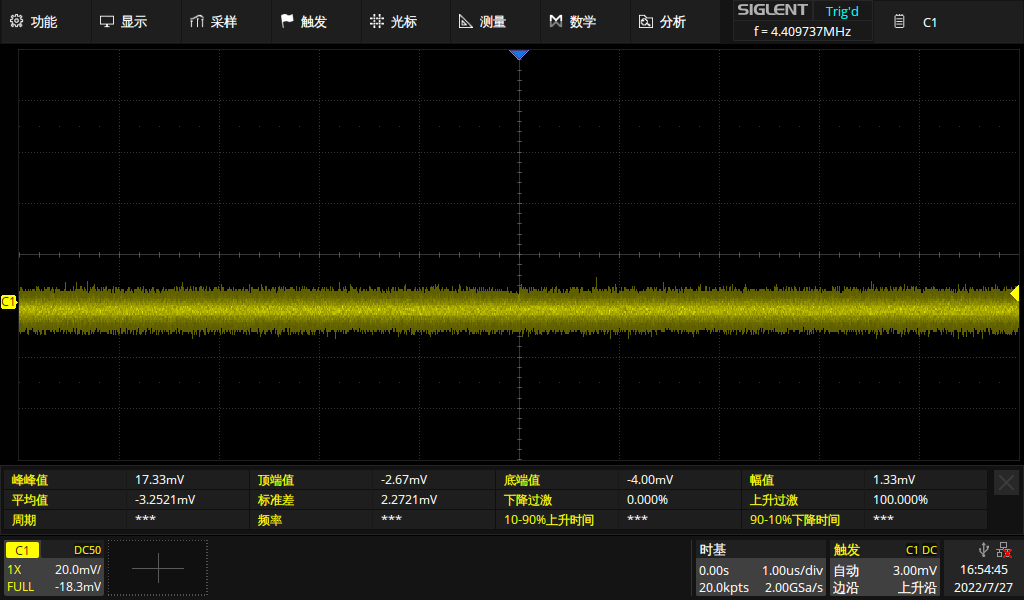This screenshot has width=1024, height=600.
Task: Open the 触发 trigger settings box
Action: [x=885, y=568]
